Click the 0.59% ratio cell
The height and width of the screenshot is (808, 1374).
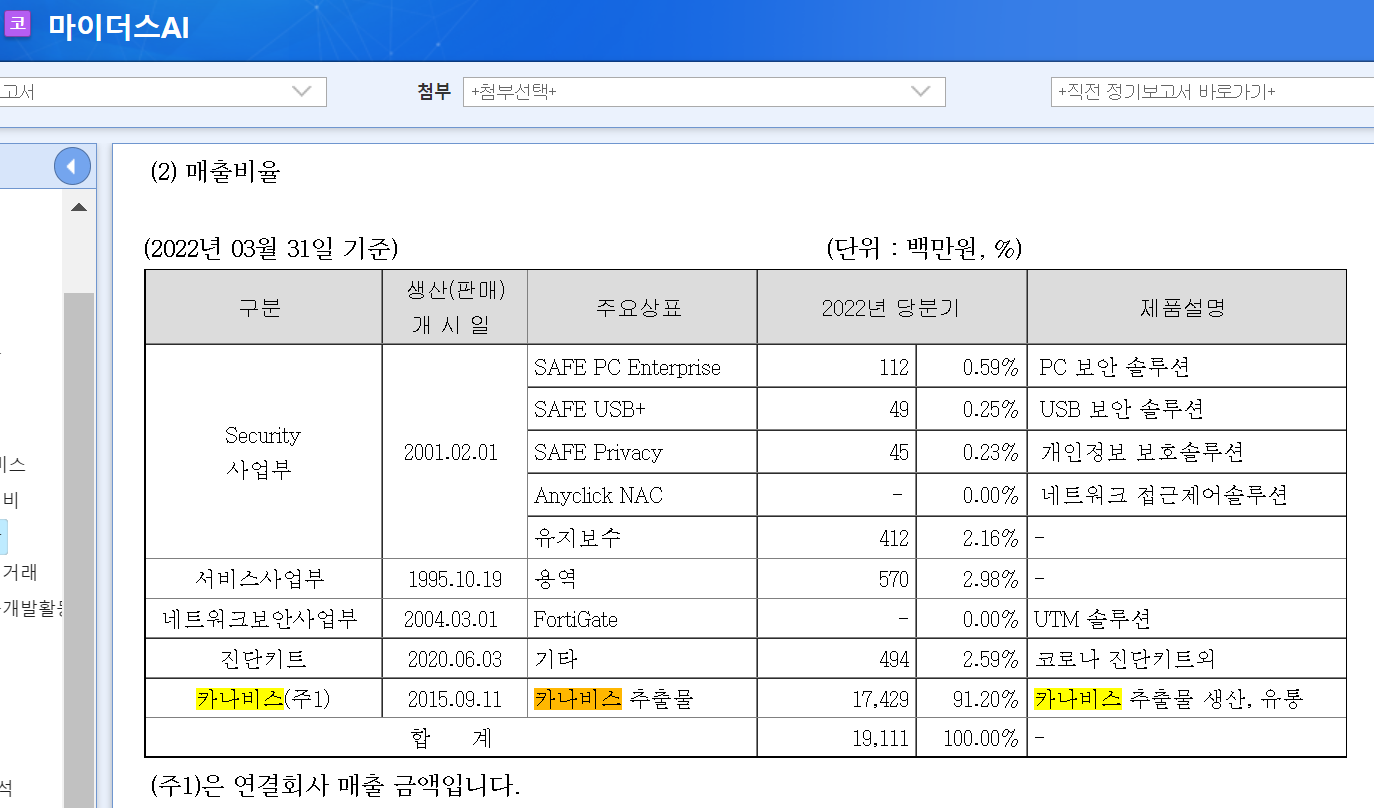coord(971,367)
